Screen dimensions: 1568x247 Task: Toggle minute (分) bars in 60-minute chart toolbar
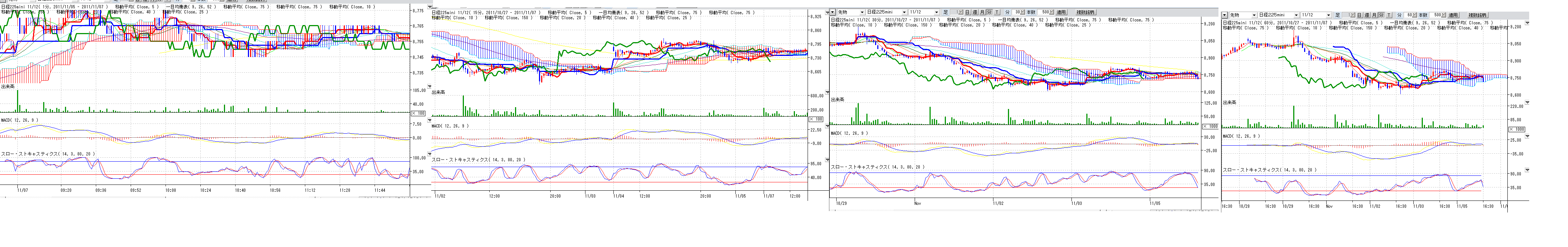click(1381, 15)
